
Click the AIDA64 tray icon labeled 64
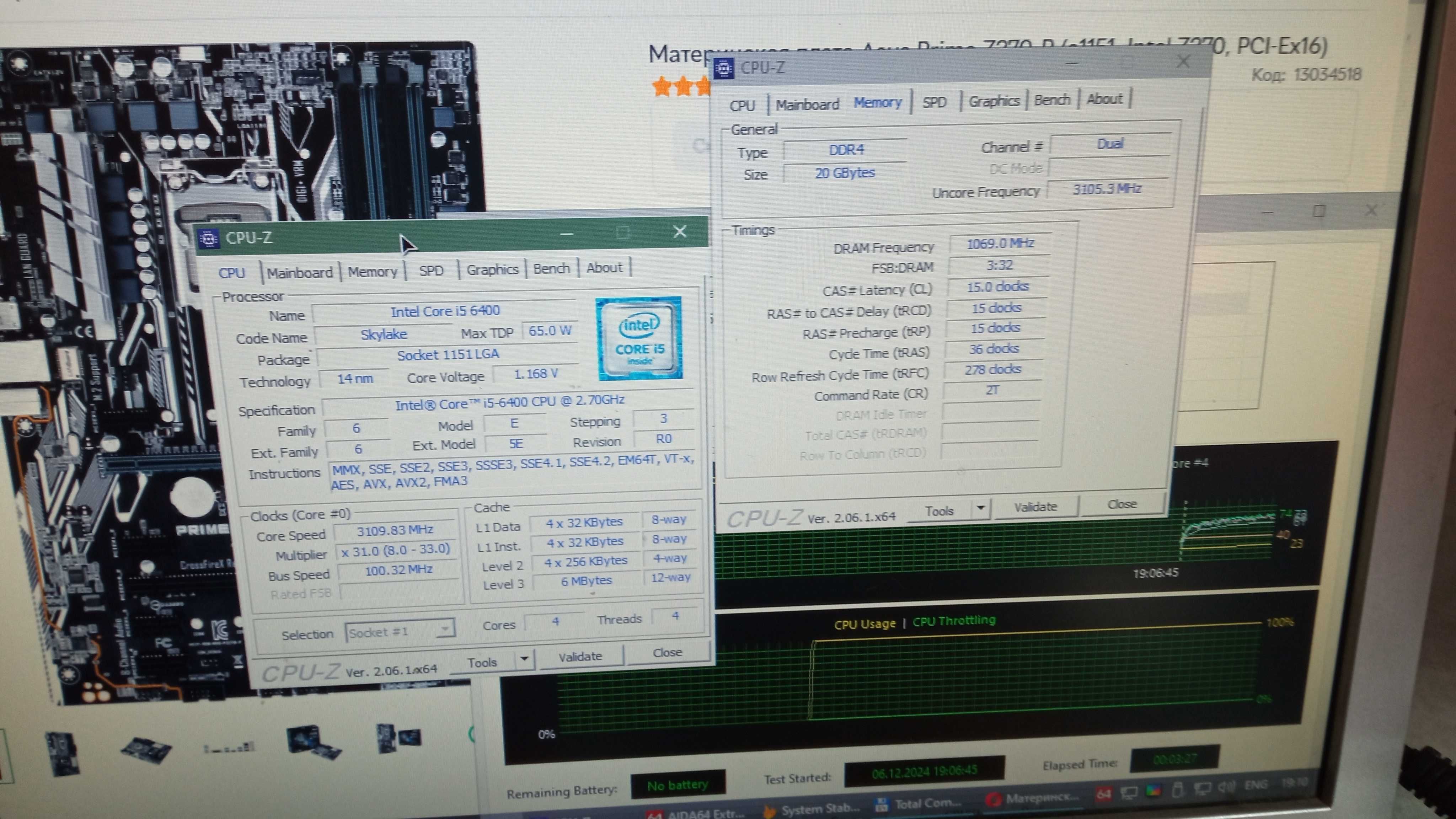[1103, 793]
